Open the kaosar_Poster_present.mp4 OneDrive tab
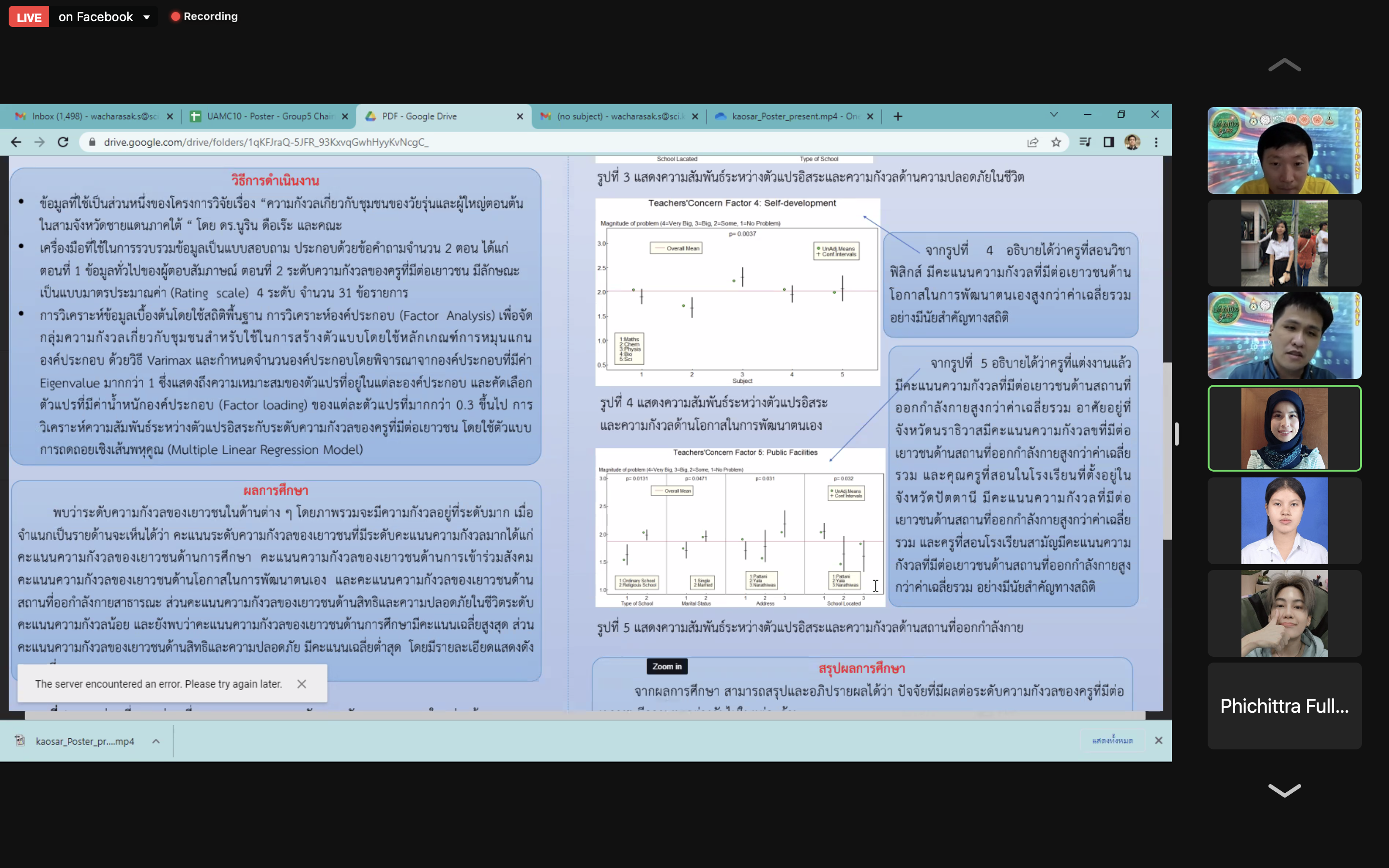This screenshot has height=868, width=1389. 794,116
